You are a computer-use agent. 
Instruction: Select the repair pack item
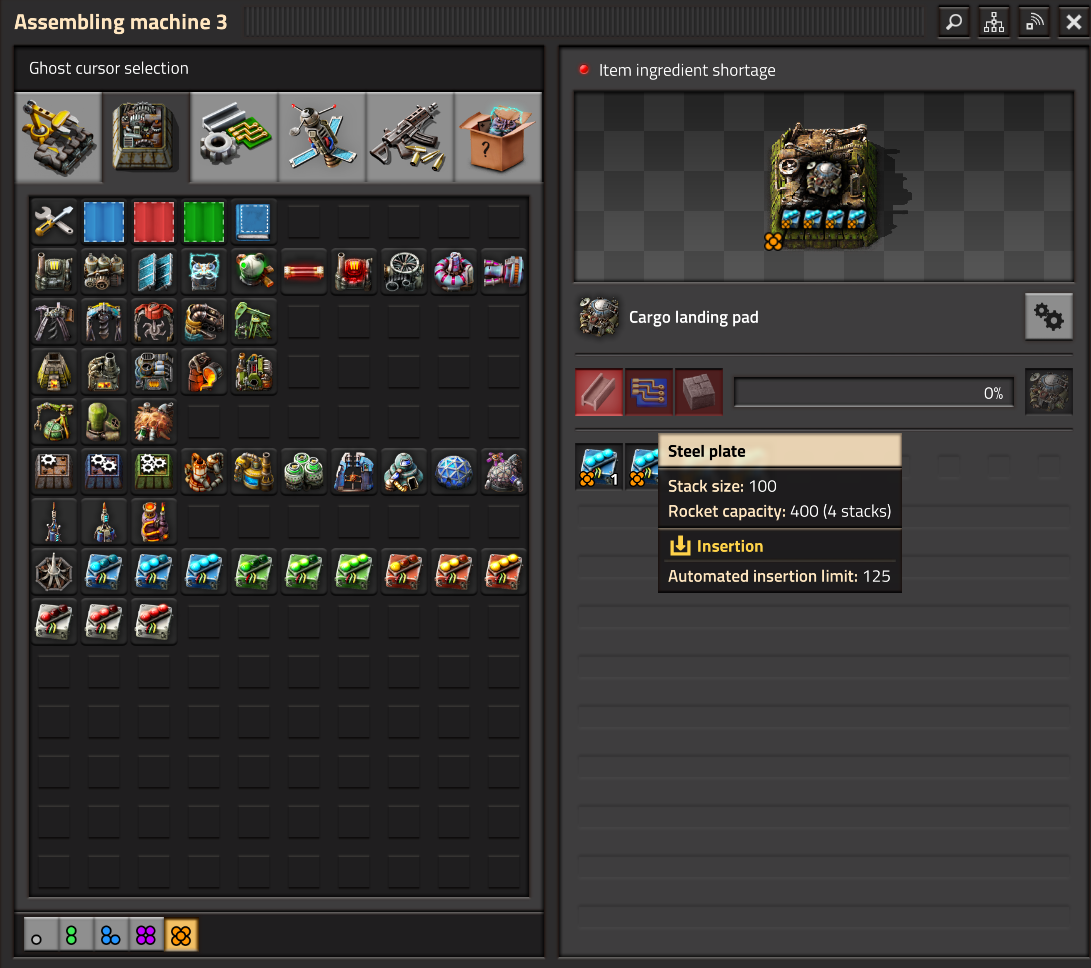click(54, 221)
